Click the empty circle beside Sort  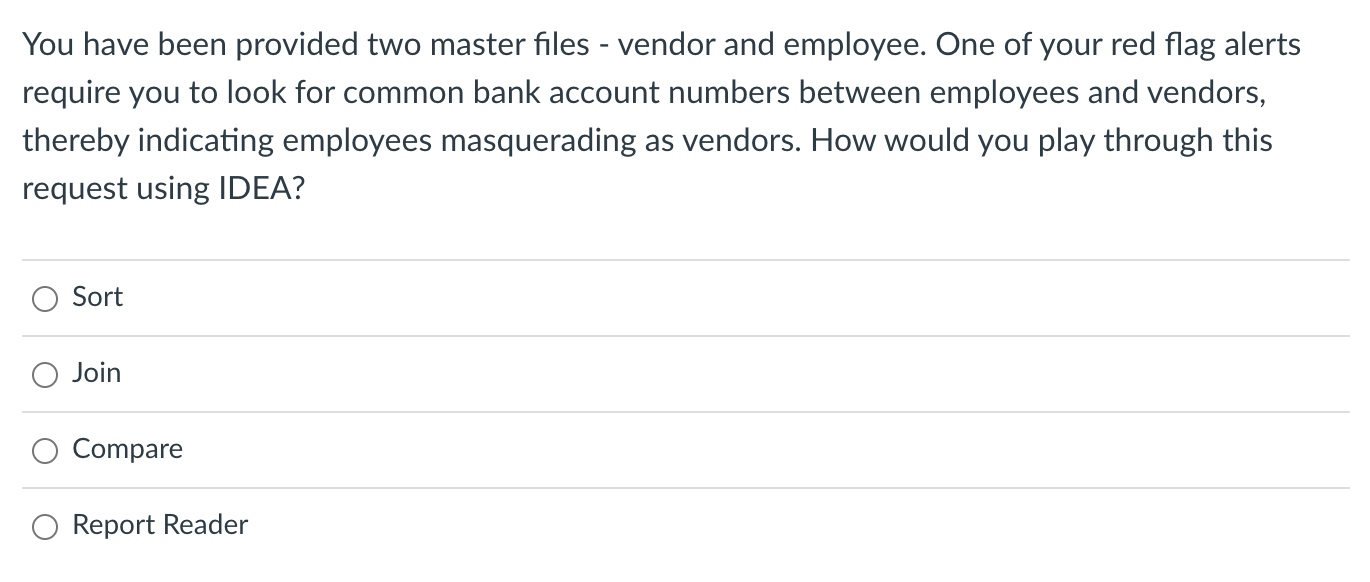44,298
